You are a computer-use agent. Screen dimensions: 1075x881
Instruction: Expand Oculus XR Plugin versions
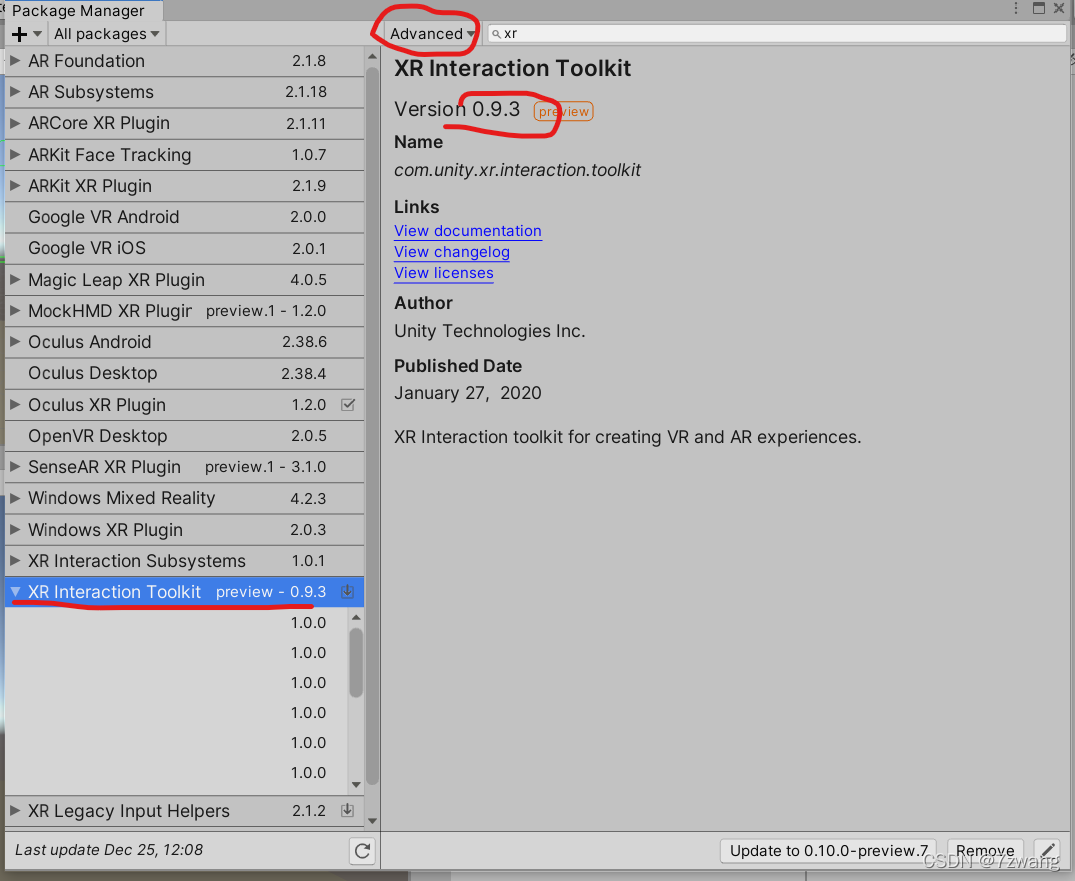pos(14,405)
